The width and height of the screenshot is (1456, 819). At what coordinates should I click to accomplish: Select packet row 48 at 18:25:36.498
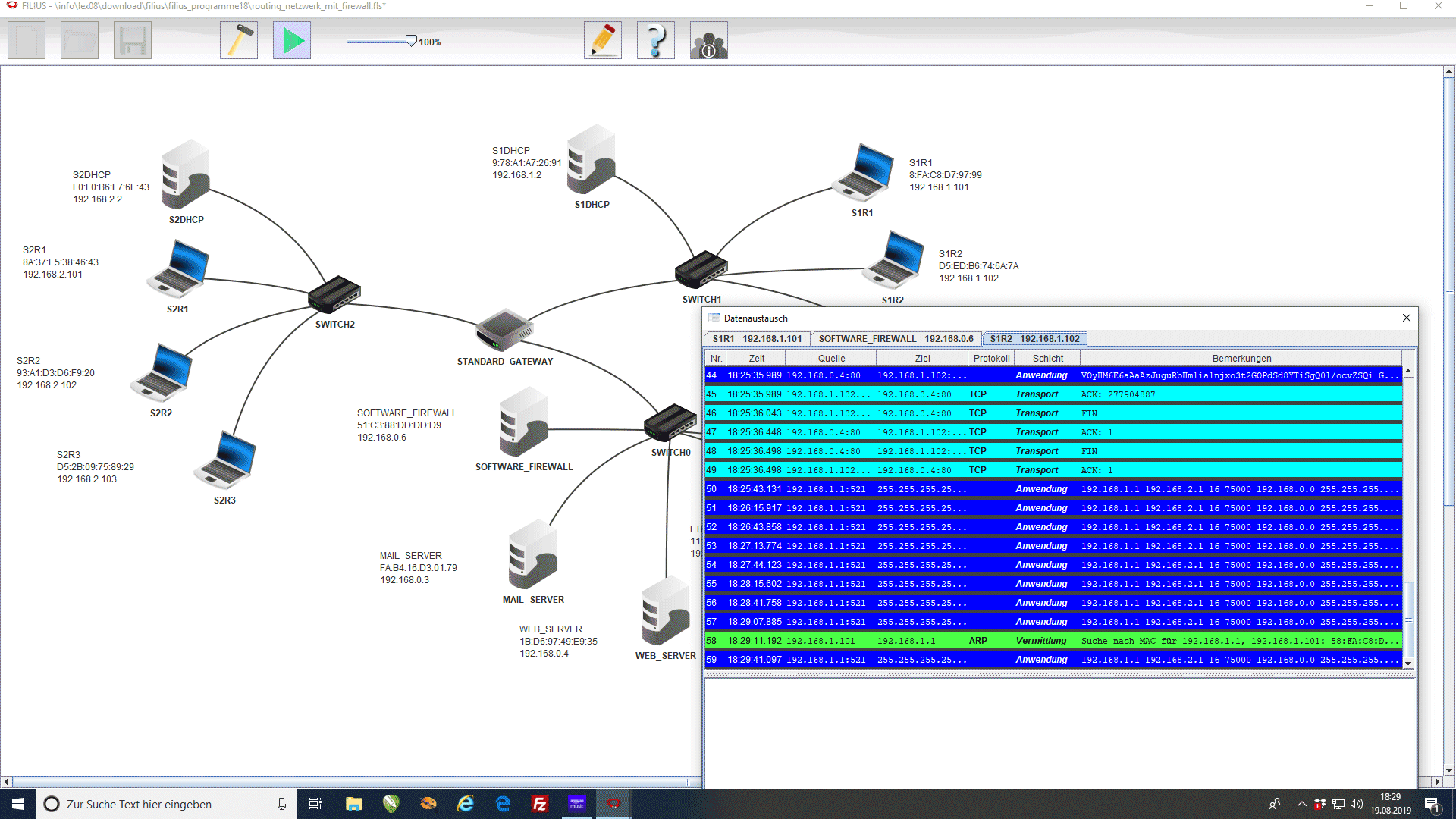1053,451
